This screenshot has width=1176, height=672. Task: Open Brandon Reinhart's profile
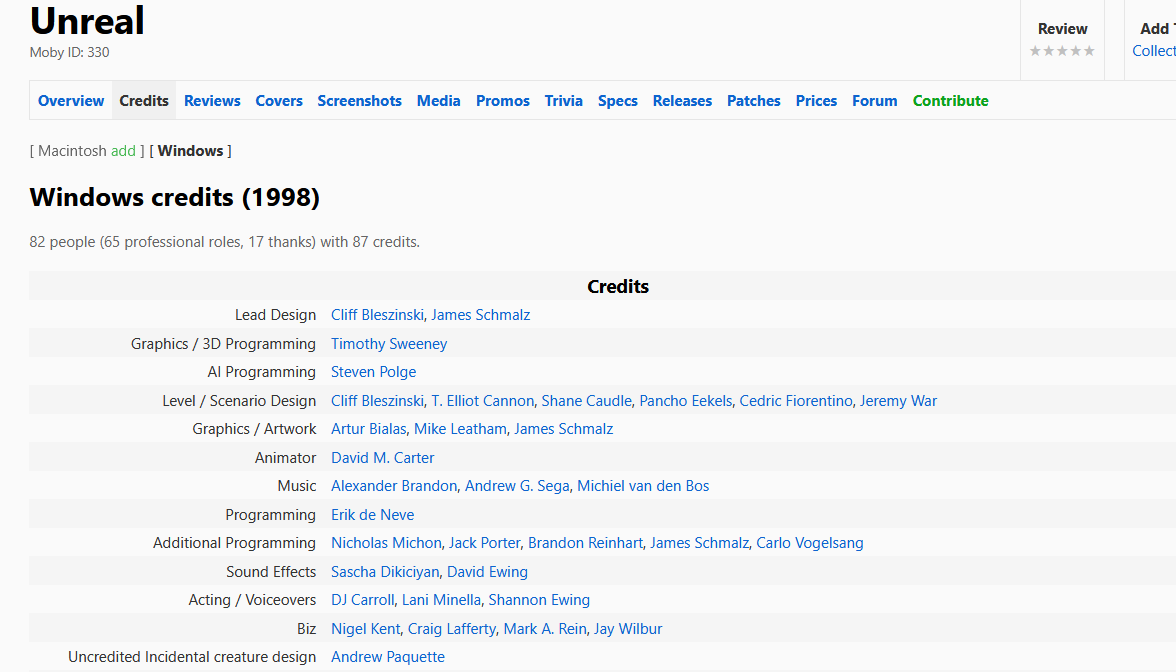tap(586, 543)
